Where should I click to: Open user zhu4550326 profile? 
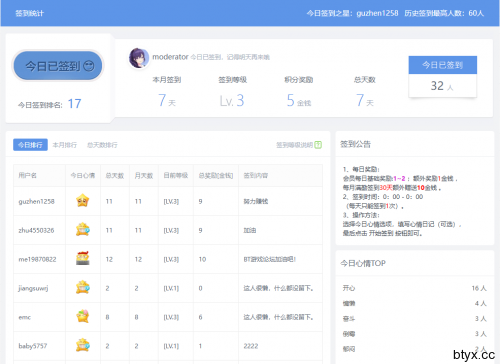pyautogui.click(x=36, y=230)
